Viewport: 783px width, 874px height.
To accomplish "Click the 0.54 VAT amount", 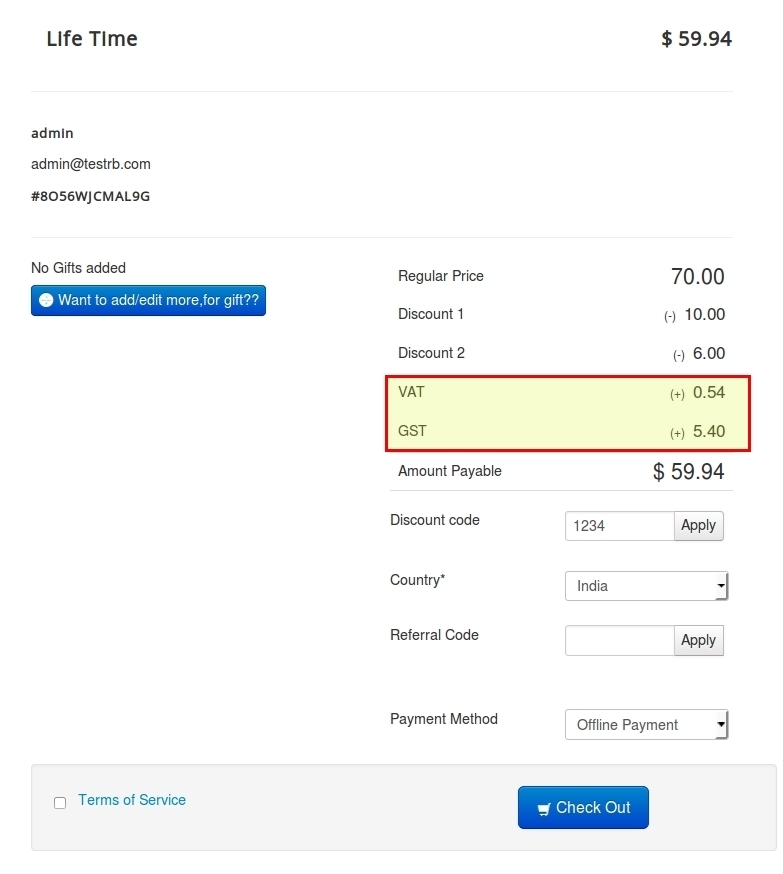I will click(709, 392).
